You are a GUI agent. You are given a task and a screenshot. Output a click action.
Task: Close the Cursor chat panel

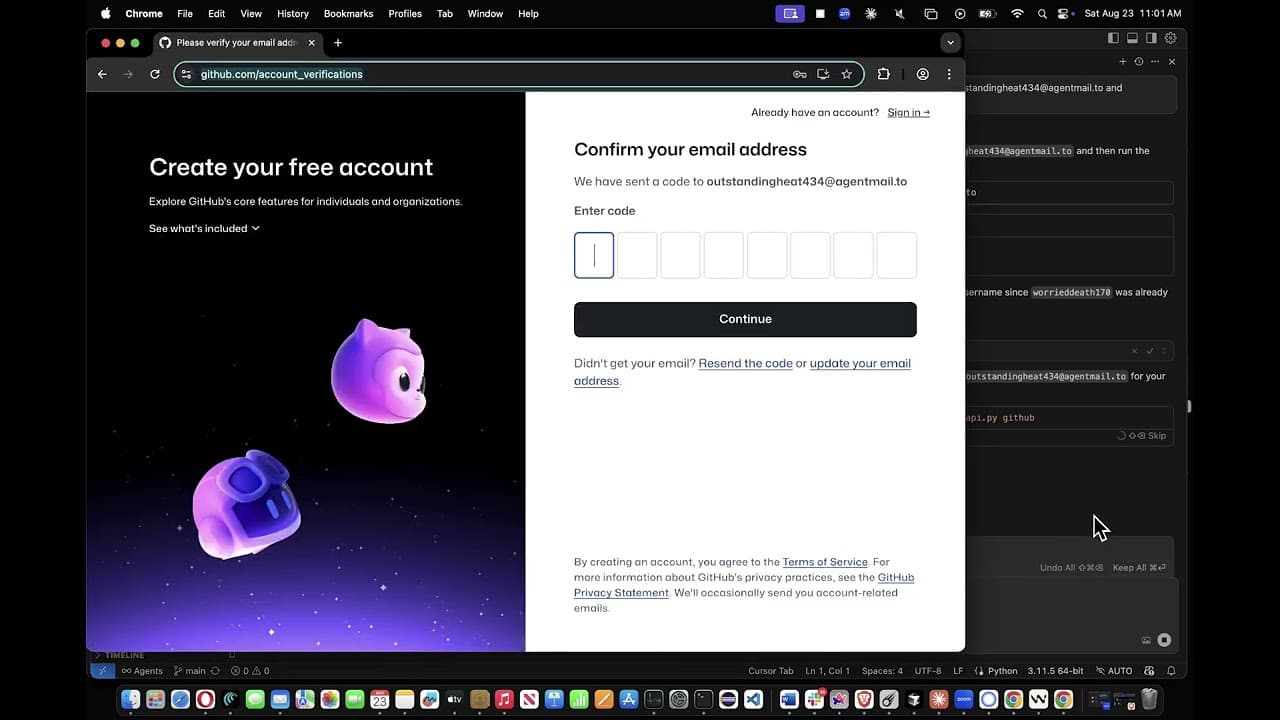tap(1172, 62)
